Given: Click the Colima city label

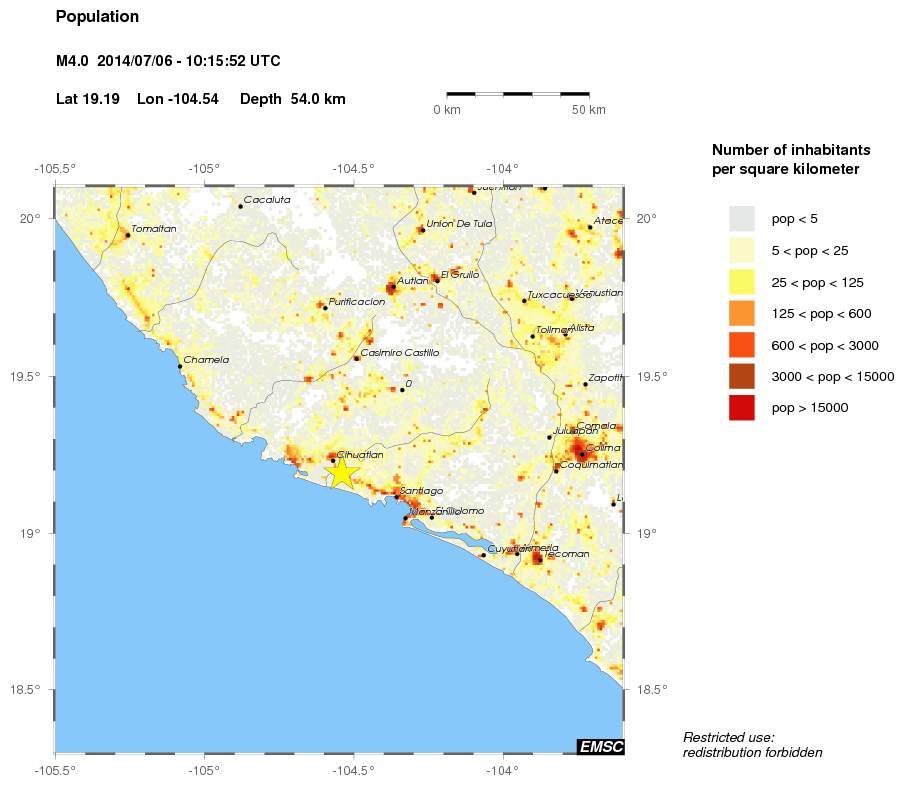Looking at the screenshot, I should click(x=603, y=448).
